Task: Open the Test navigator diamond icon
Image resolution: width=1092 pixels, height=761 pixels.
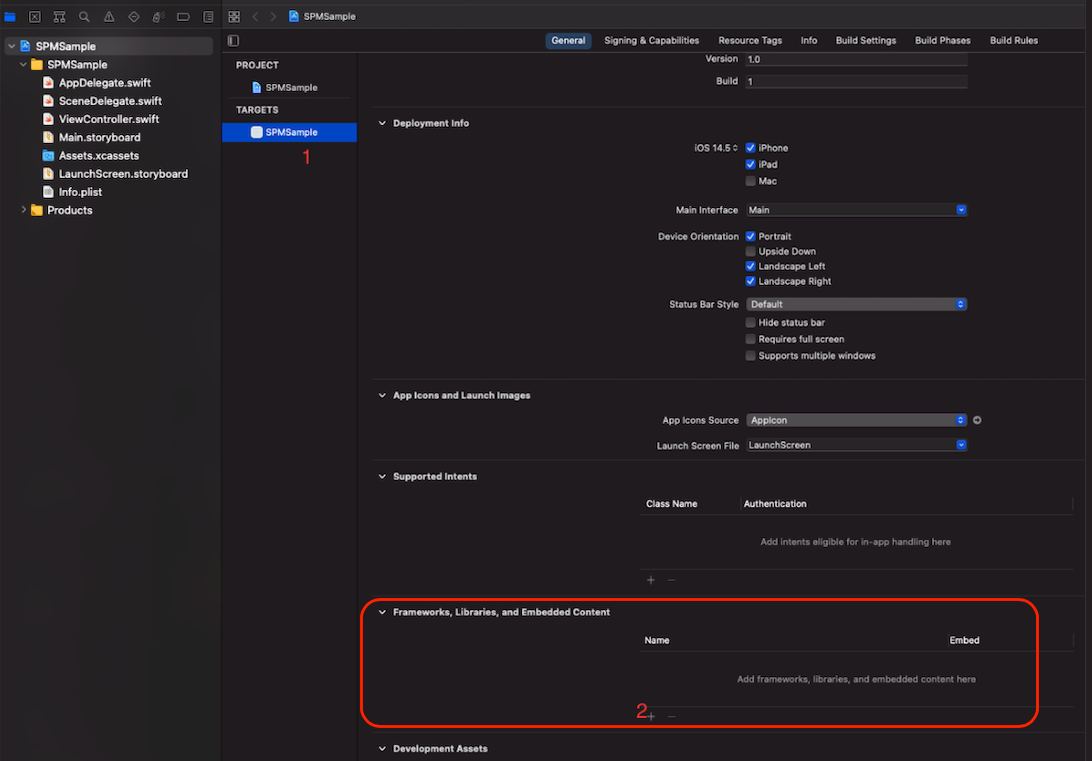Action: click(134, 17)
